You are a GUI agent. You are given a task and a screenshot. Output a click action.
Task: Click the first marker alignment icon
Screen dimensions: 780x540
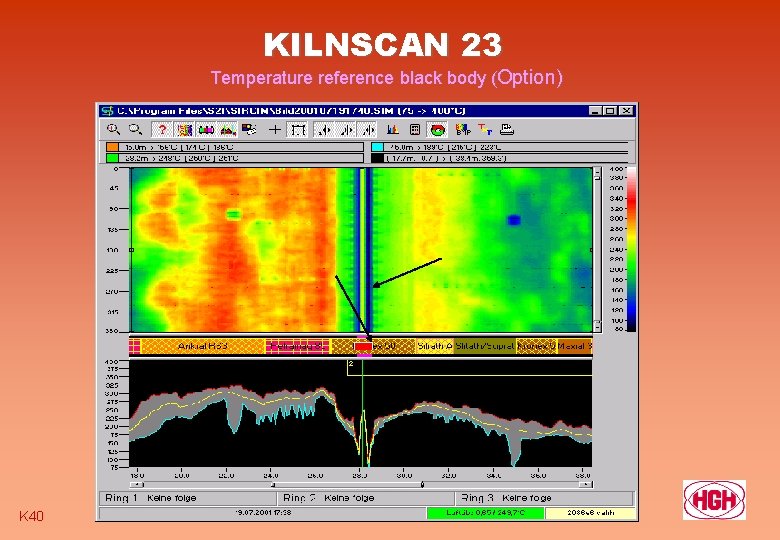[x=324, y=130]
